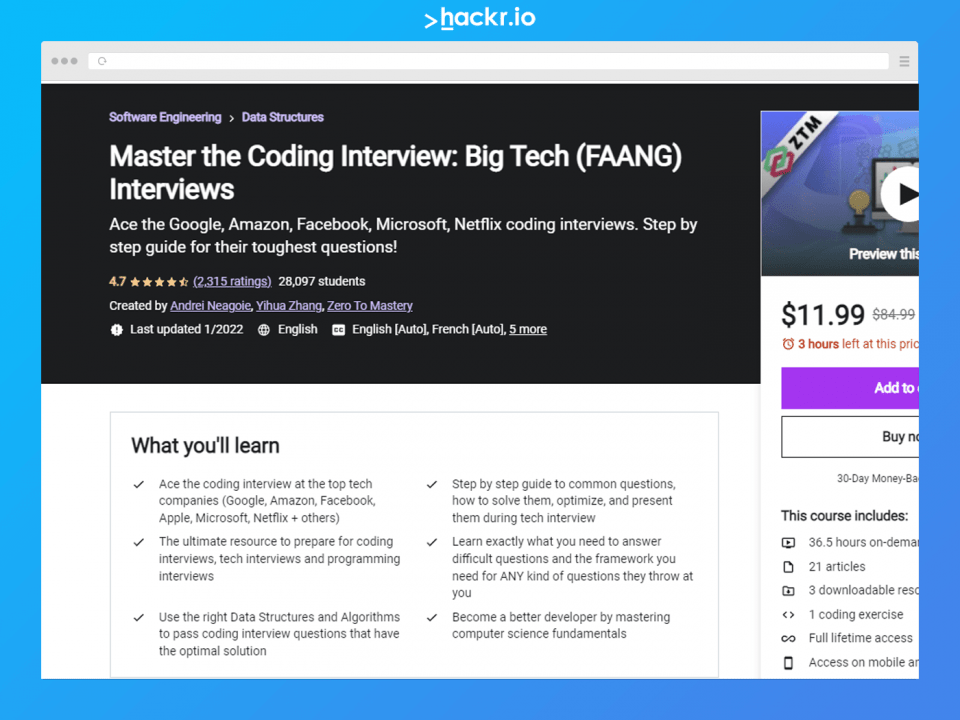The height and width of the screenshot is (720, 960).
Task: Click the globe language icon
Action: pyautogui.click(x=264, y=330)
